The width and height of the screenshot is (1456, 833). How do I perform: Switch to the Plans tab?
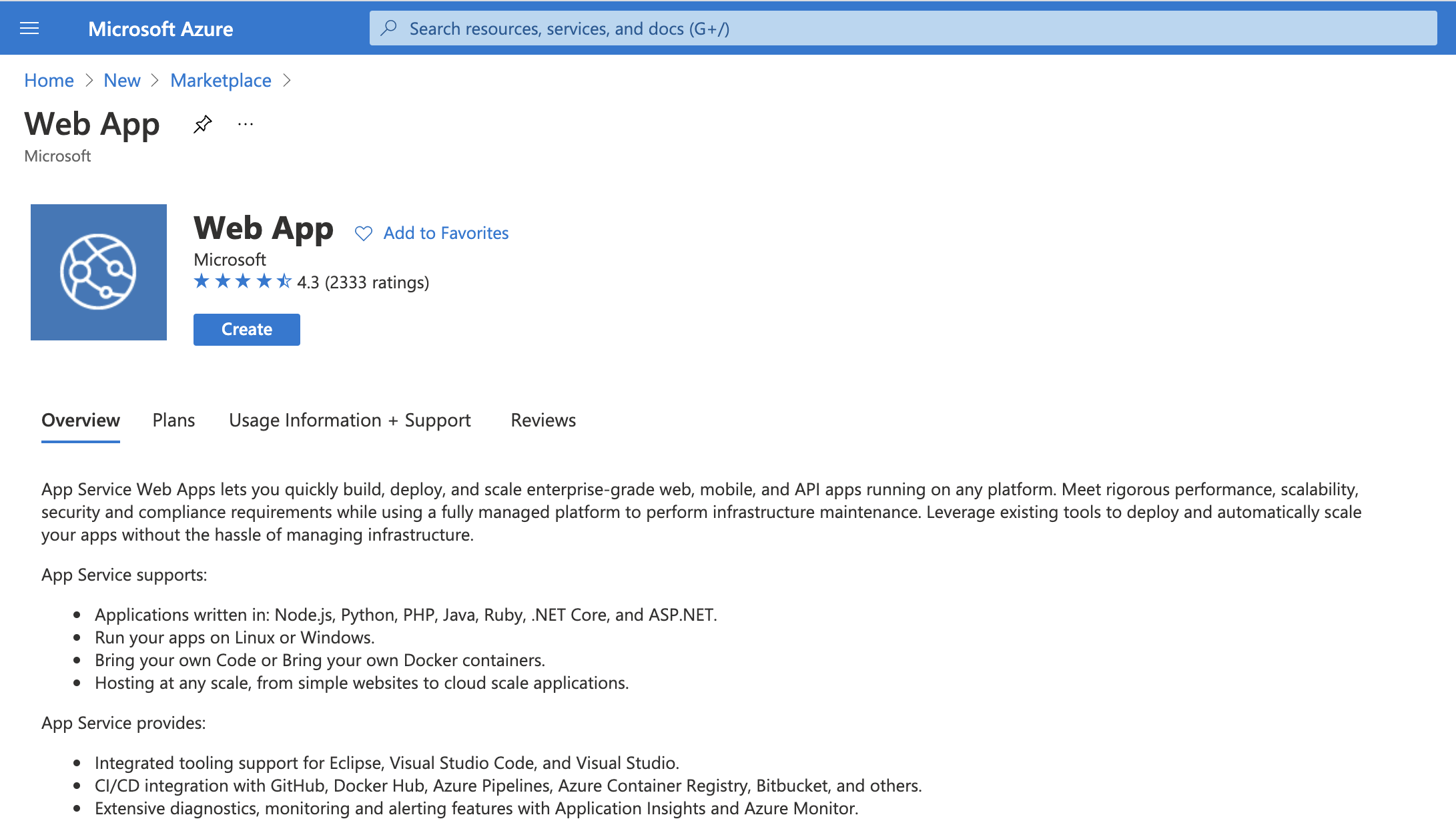tap(173, 421)
